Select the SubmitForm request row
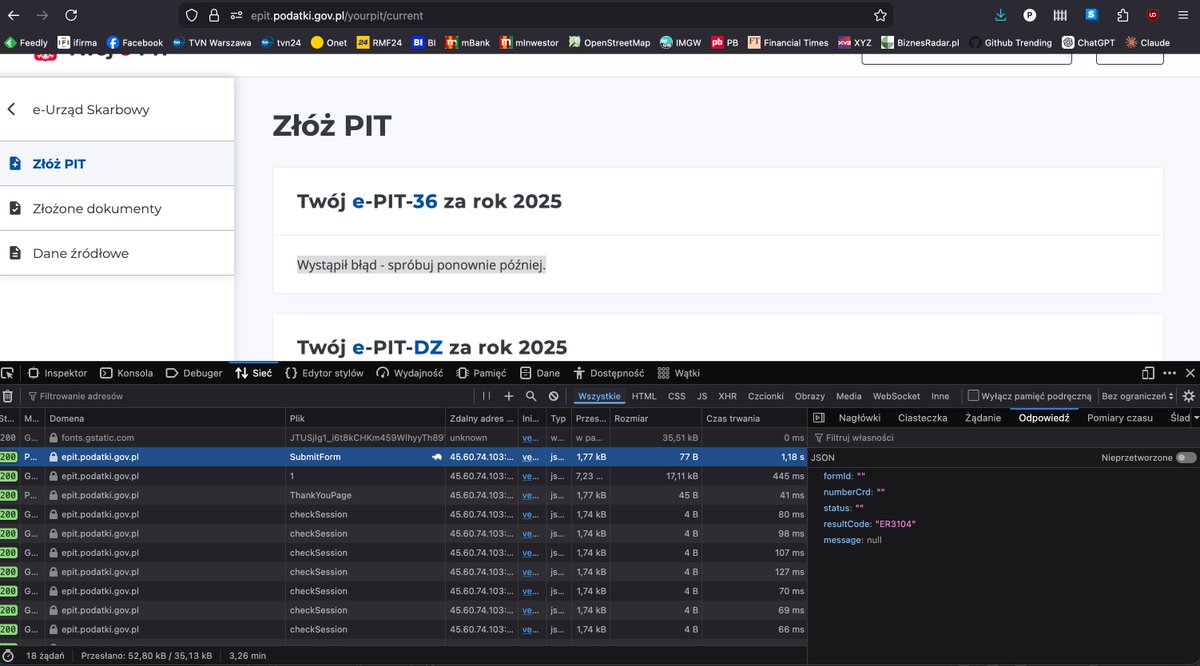This screenshot has height=666, width=1200. [x=403, y=457]
